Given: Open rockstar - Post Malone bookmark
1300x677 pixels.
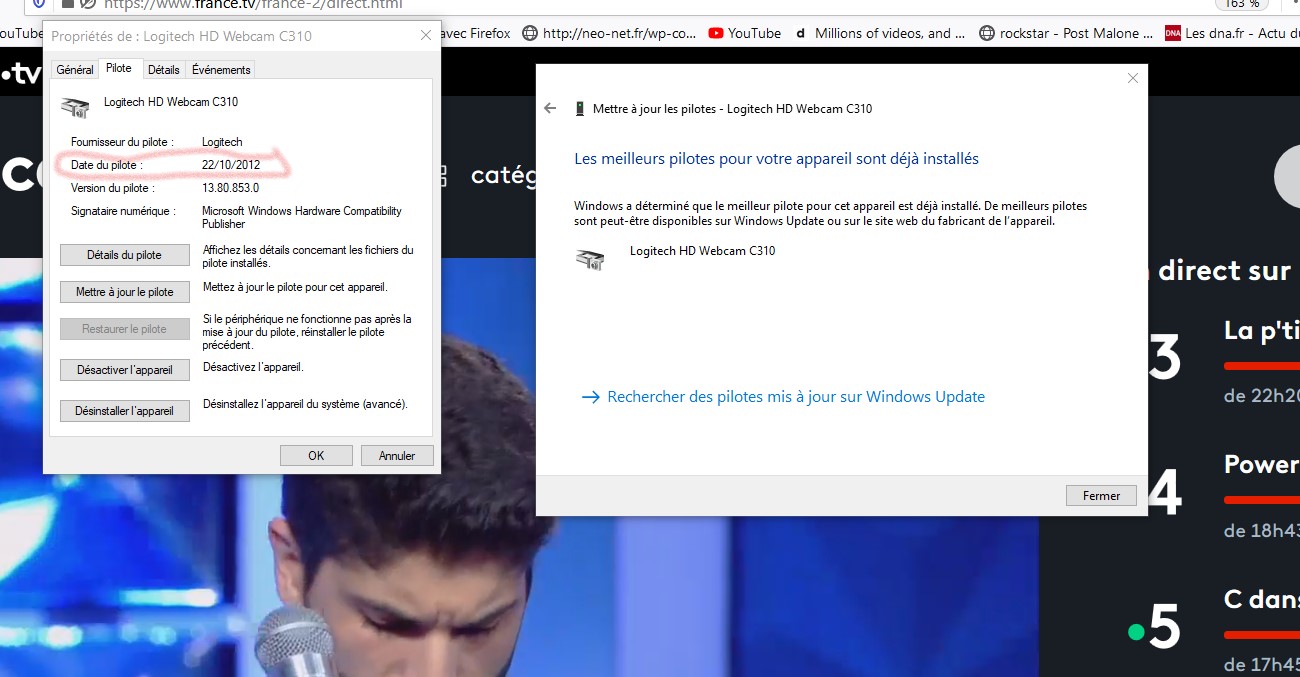Looking at the screenshot, I should pyautogui.click(x=1068, y=33).
